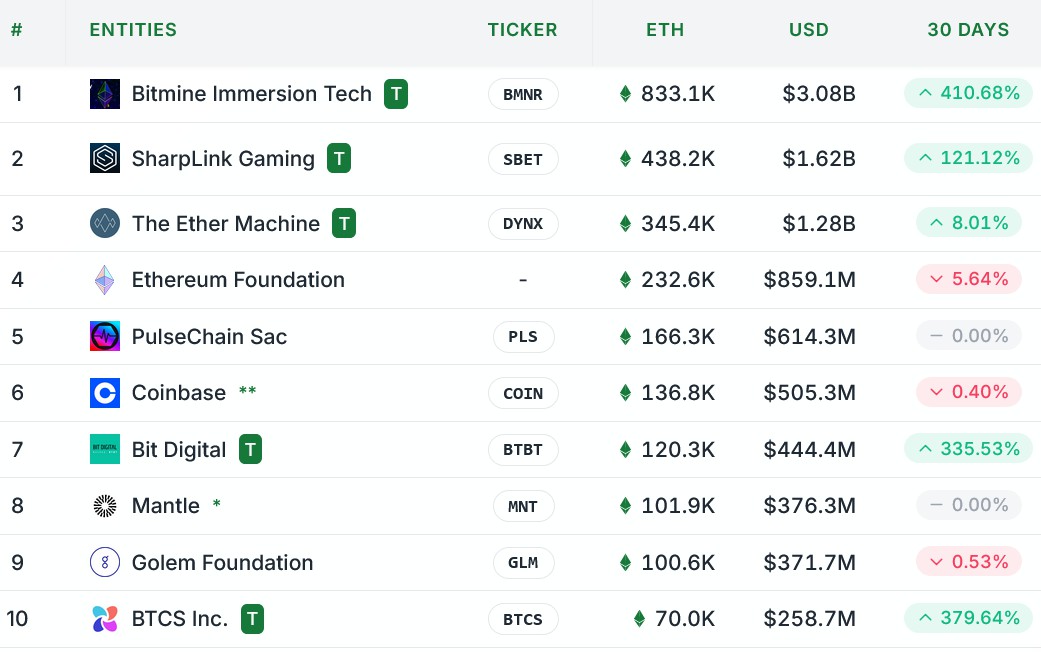This screenshot has height=652, width=1041.
Task: Click the PulseChain Sac logo icon
Action: (x=104, y=337)
